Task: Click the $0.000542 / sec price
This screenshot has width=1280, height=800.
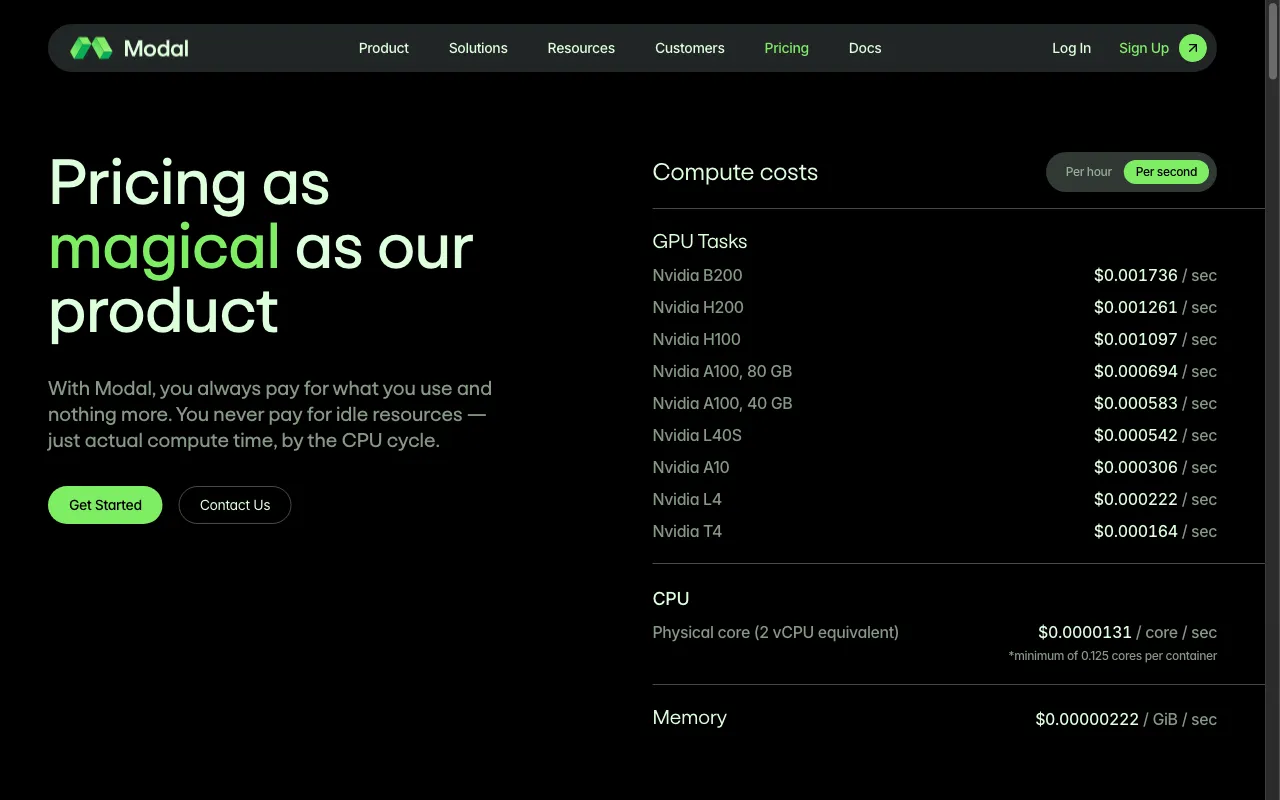Action: point(1155,435)
